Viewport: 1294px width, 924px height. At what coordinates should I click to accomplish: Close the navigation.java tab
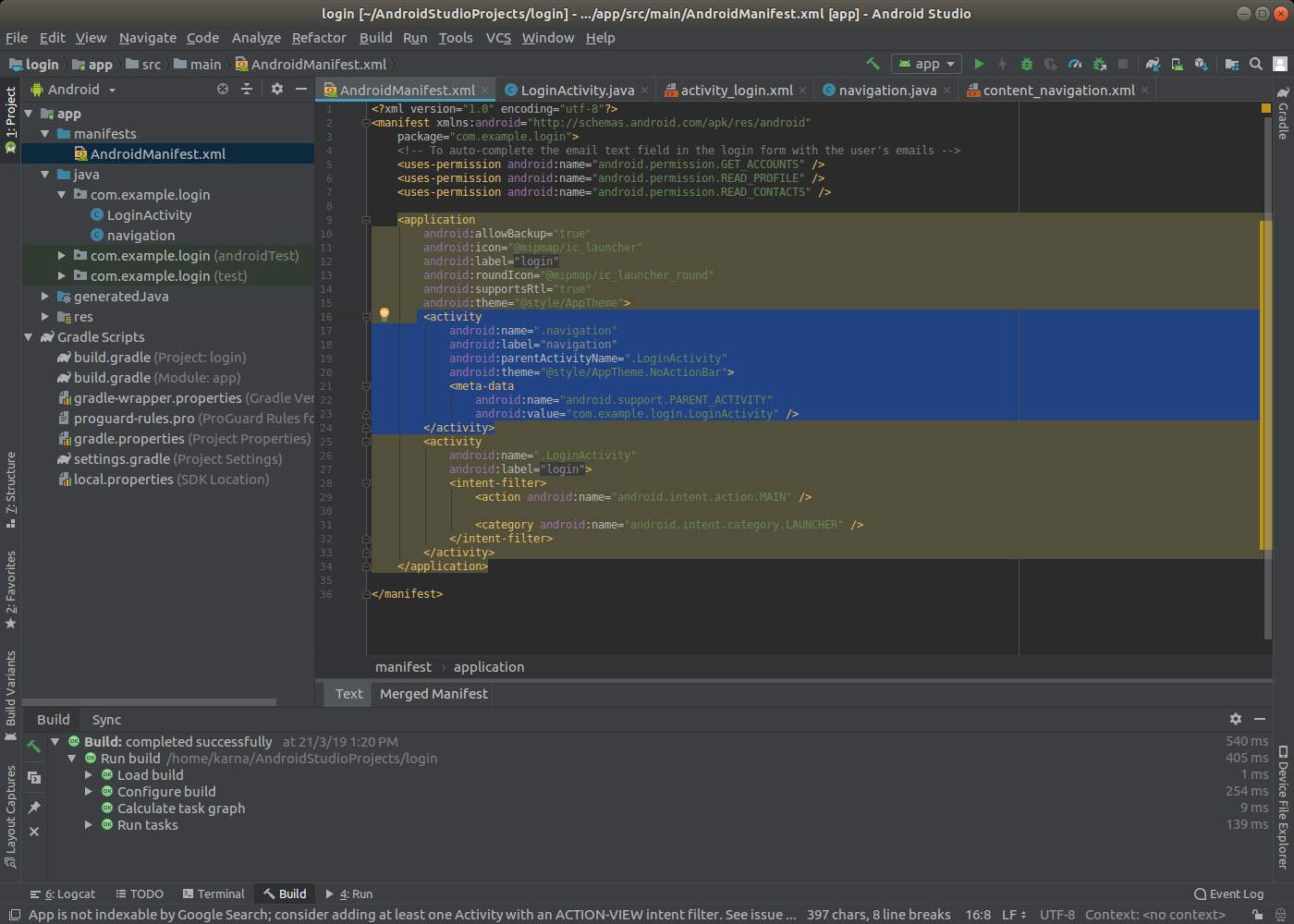click(946, 91)
